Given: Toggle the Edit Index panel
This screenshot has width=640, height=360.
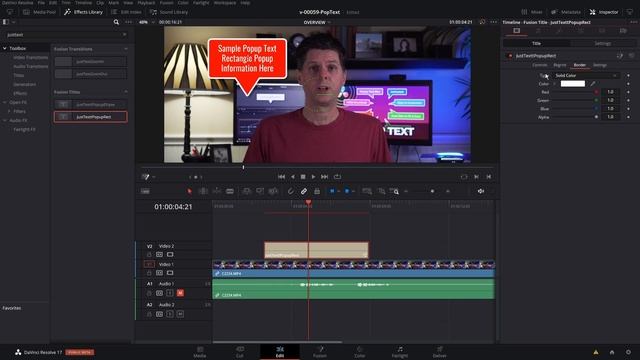Looking at the screenshot, I should click(126, 12).
